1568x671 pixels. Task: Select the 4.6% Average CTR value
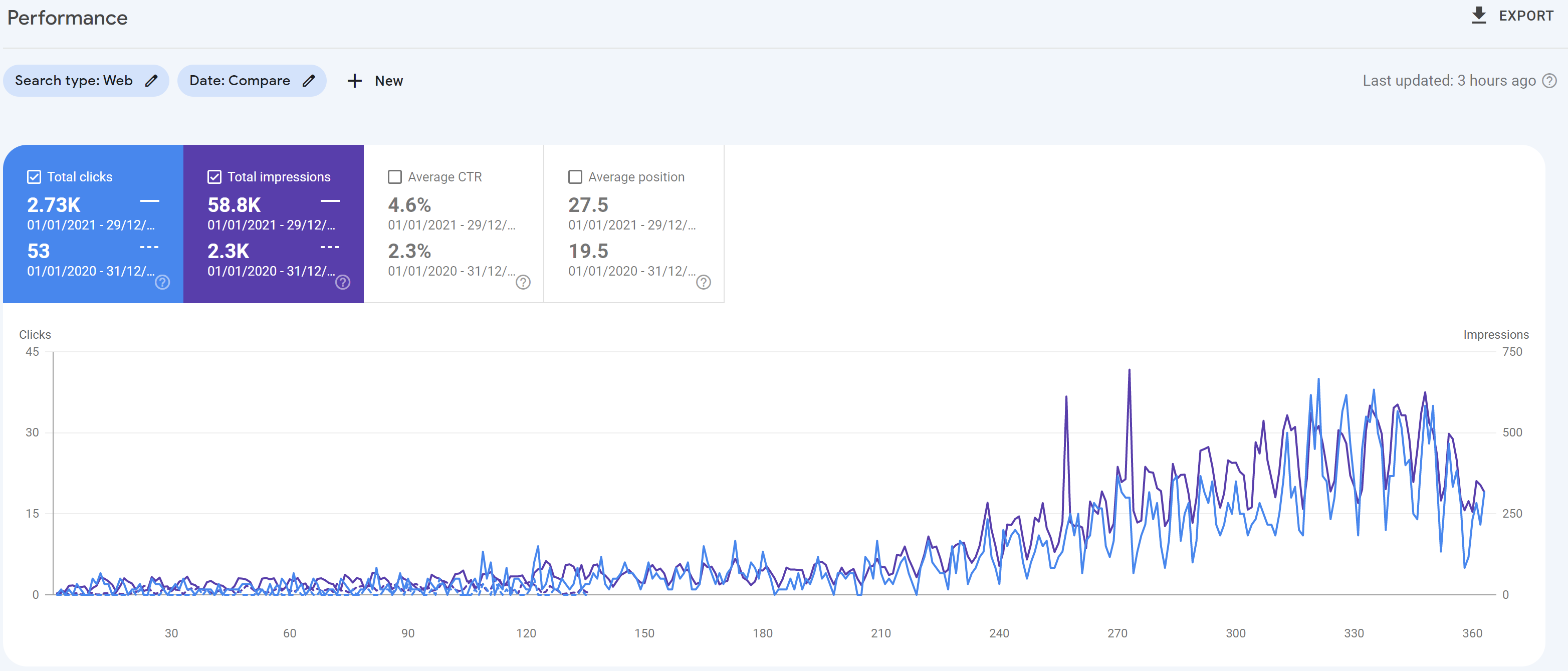click(409, 205)
